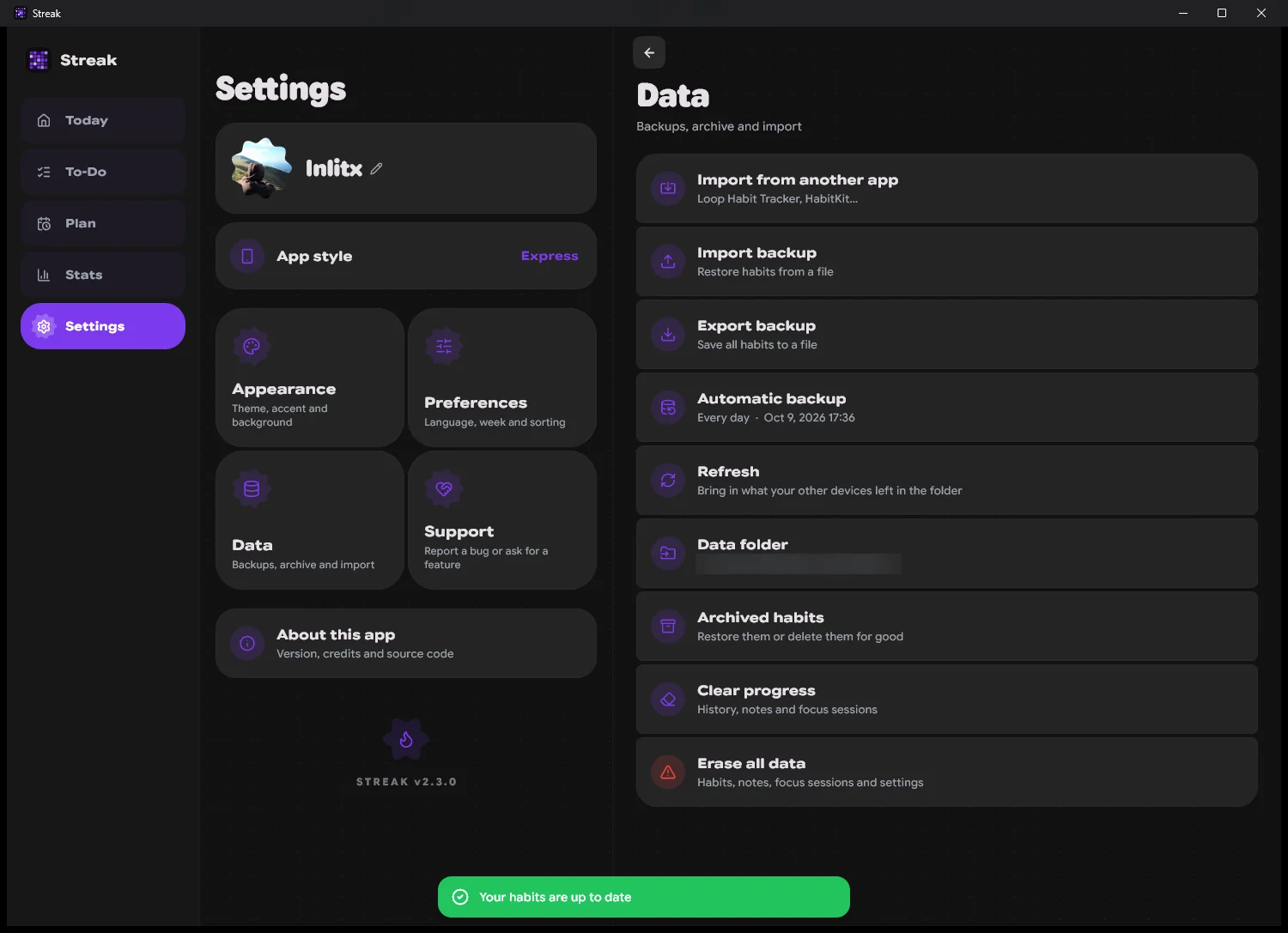Viewport: 1288px width, 933px height.
Task: Click the palette icon in Appearance card
Action: click(x=252, y=347)
